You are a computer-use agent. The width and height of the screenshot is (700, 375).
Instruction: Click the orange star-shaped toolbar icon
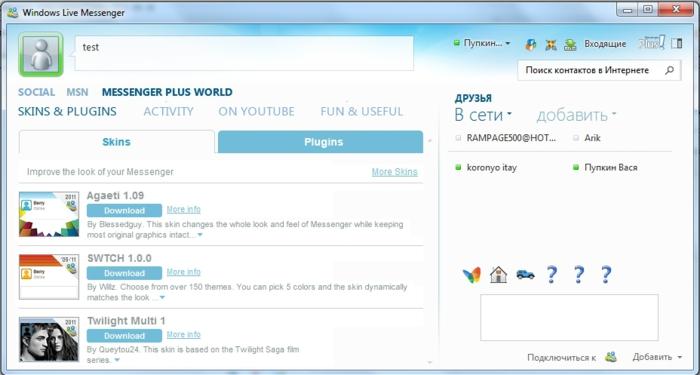coord(551,44)
